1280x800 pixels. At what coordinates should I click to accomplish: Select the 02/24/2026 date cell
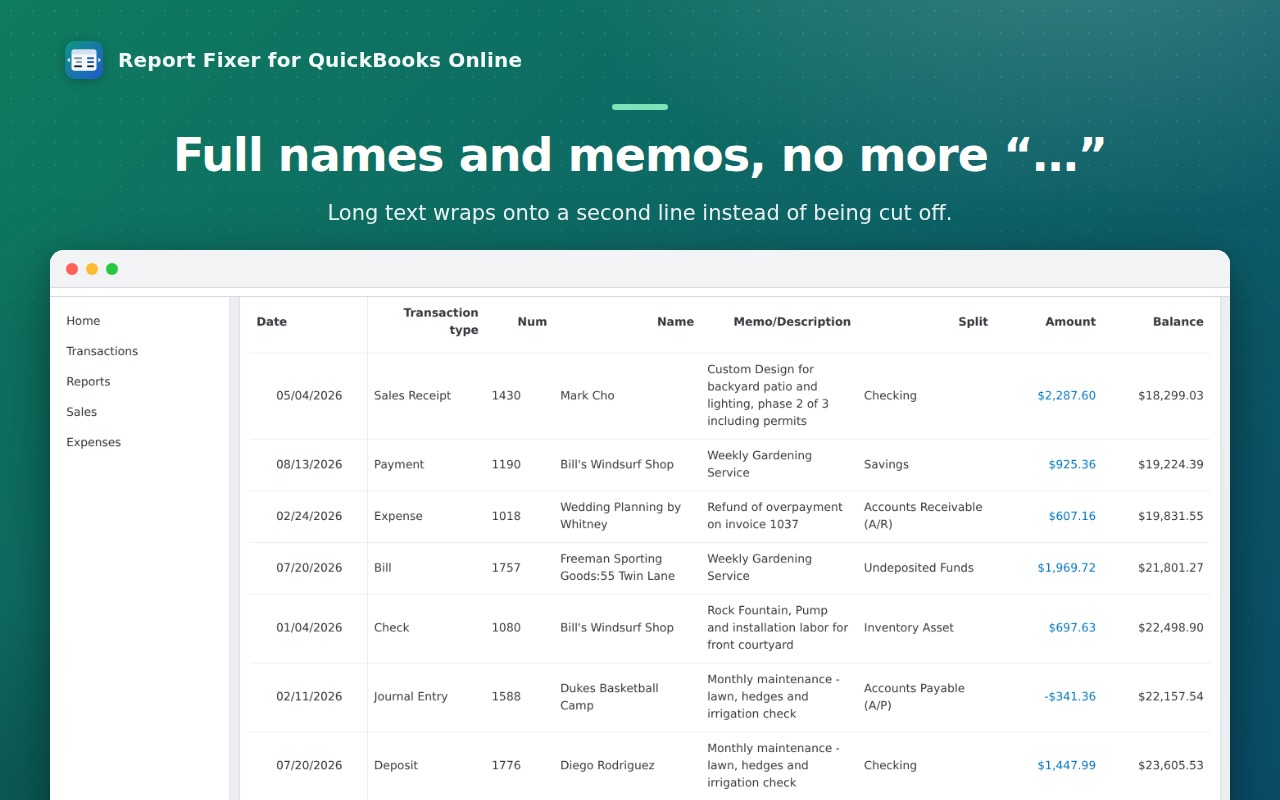click(309, 517)
